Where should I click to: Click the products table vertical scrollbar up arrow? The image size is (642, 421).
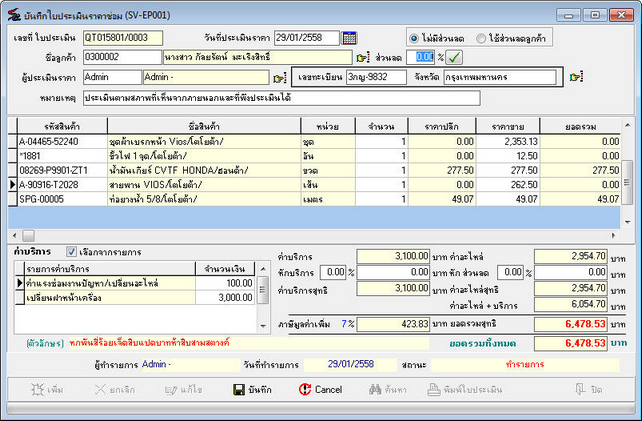coord(627,125)
